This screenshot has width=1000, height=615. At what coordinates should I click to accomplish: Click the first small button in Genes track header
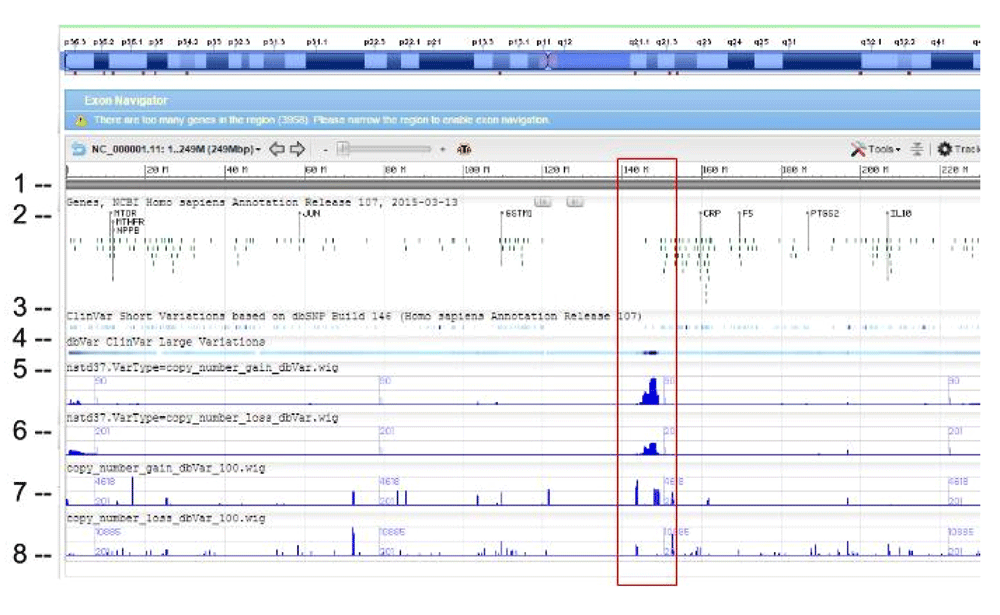pyautogui.click(x=543, y=202)
